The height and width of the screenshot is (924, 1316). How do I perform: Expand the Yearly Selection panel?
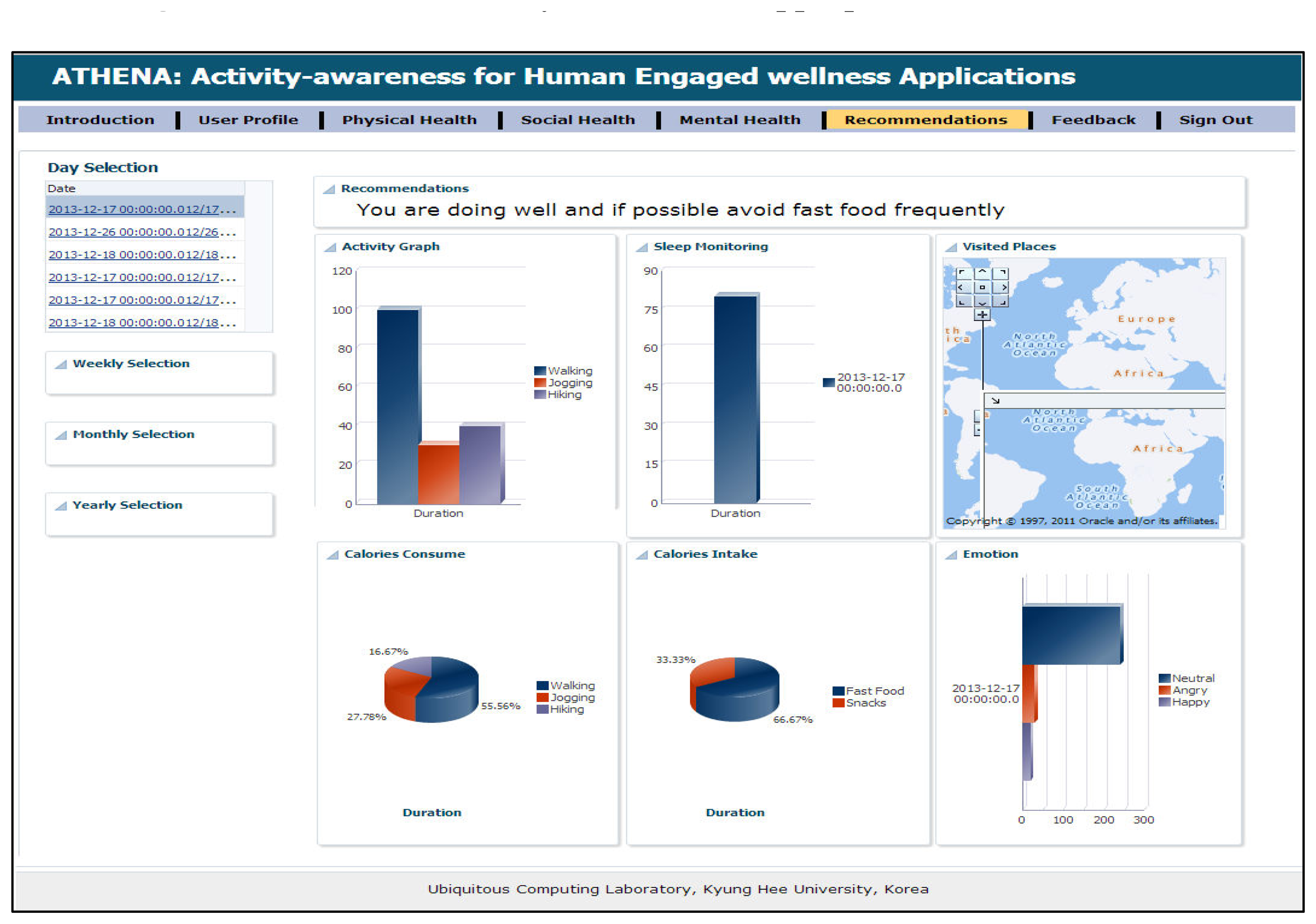(61, 506)
